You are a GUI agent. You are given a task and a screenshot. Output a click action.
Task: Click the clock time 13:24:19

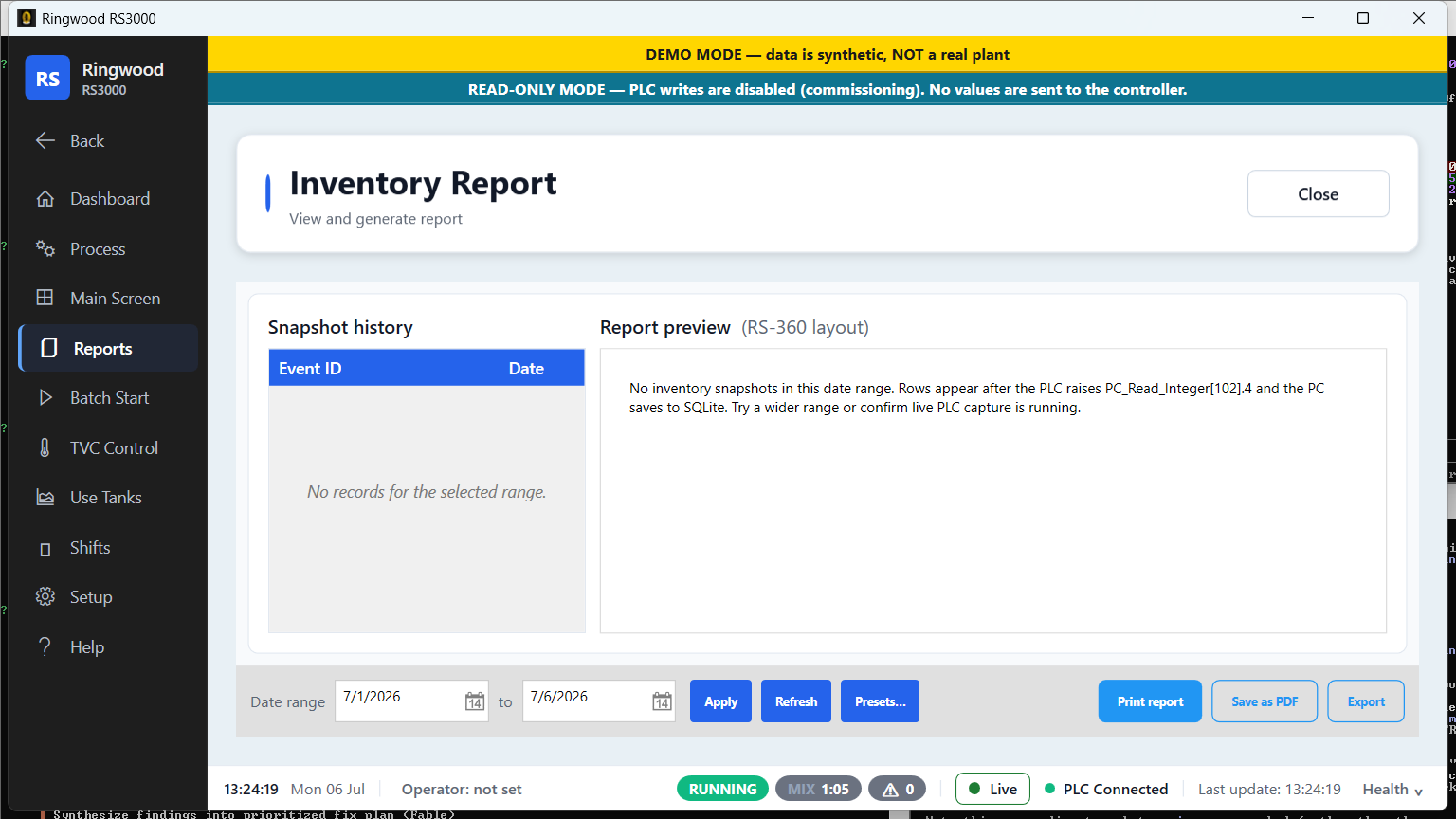[x=251, y=789]
